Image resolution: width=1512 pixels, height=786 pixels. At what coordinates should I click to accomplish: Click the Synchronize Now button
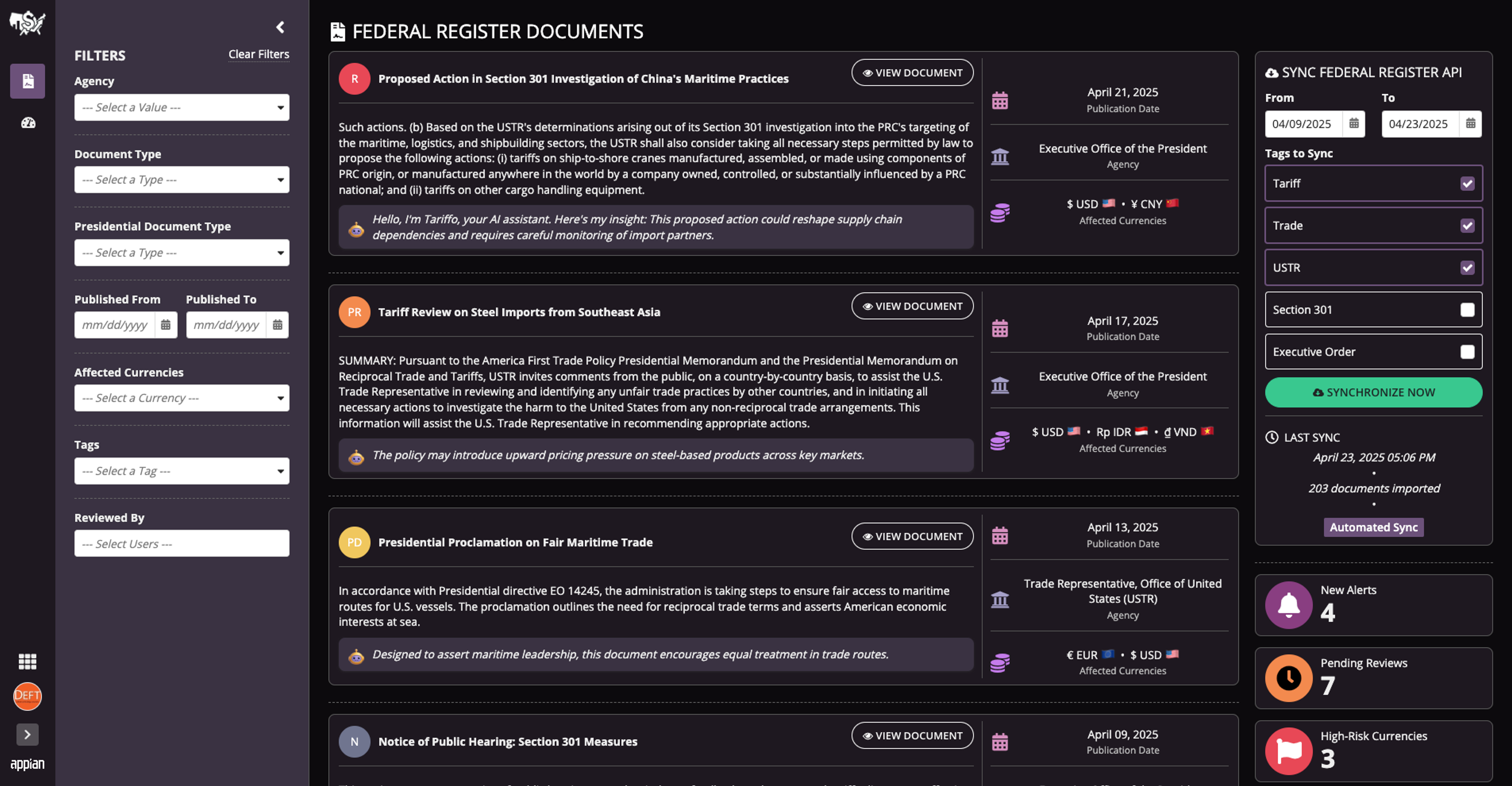pos(1373,392)
